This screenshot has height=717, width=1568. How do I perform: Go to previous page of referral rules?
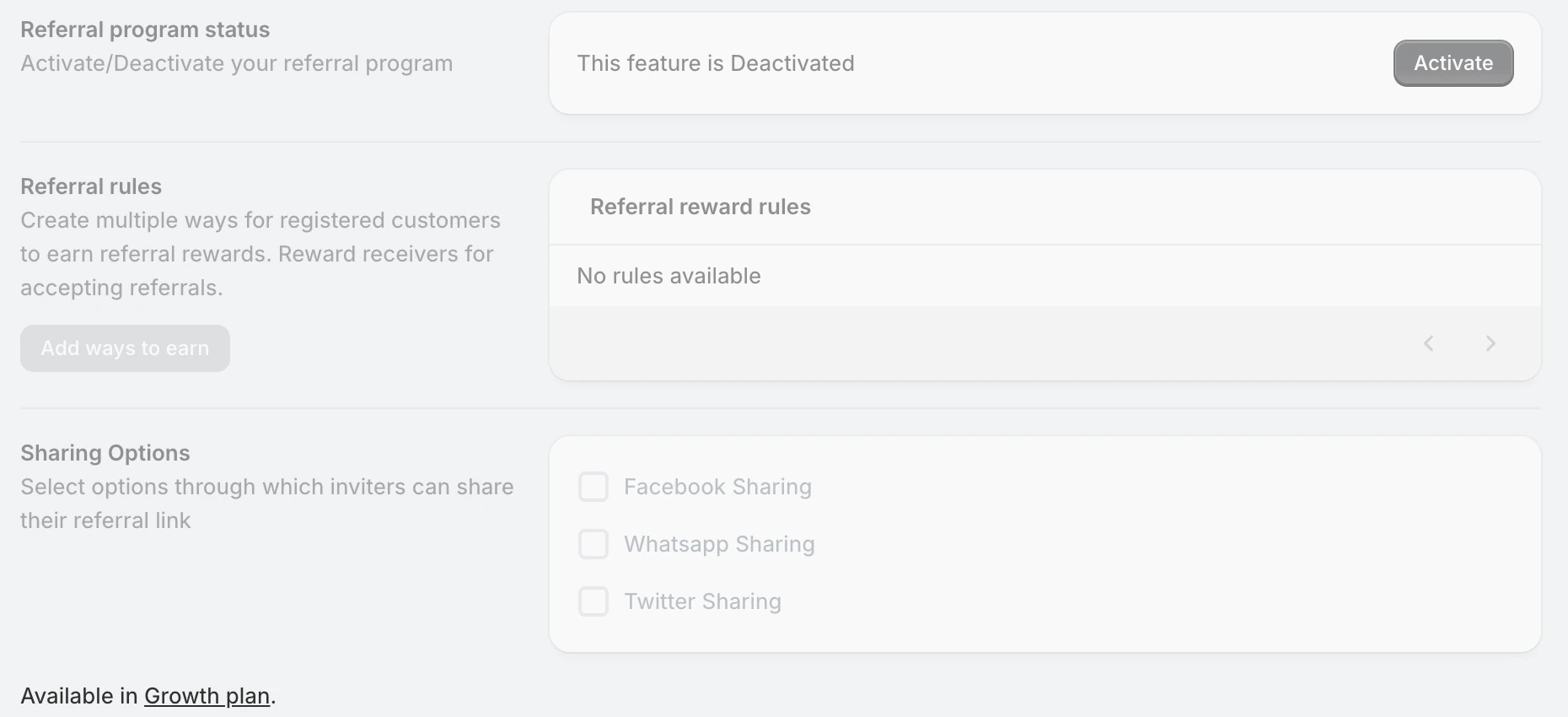click(1429, 343)
